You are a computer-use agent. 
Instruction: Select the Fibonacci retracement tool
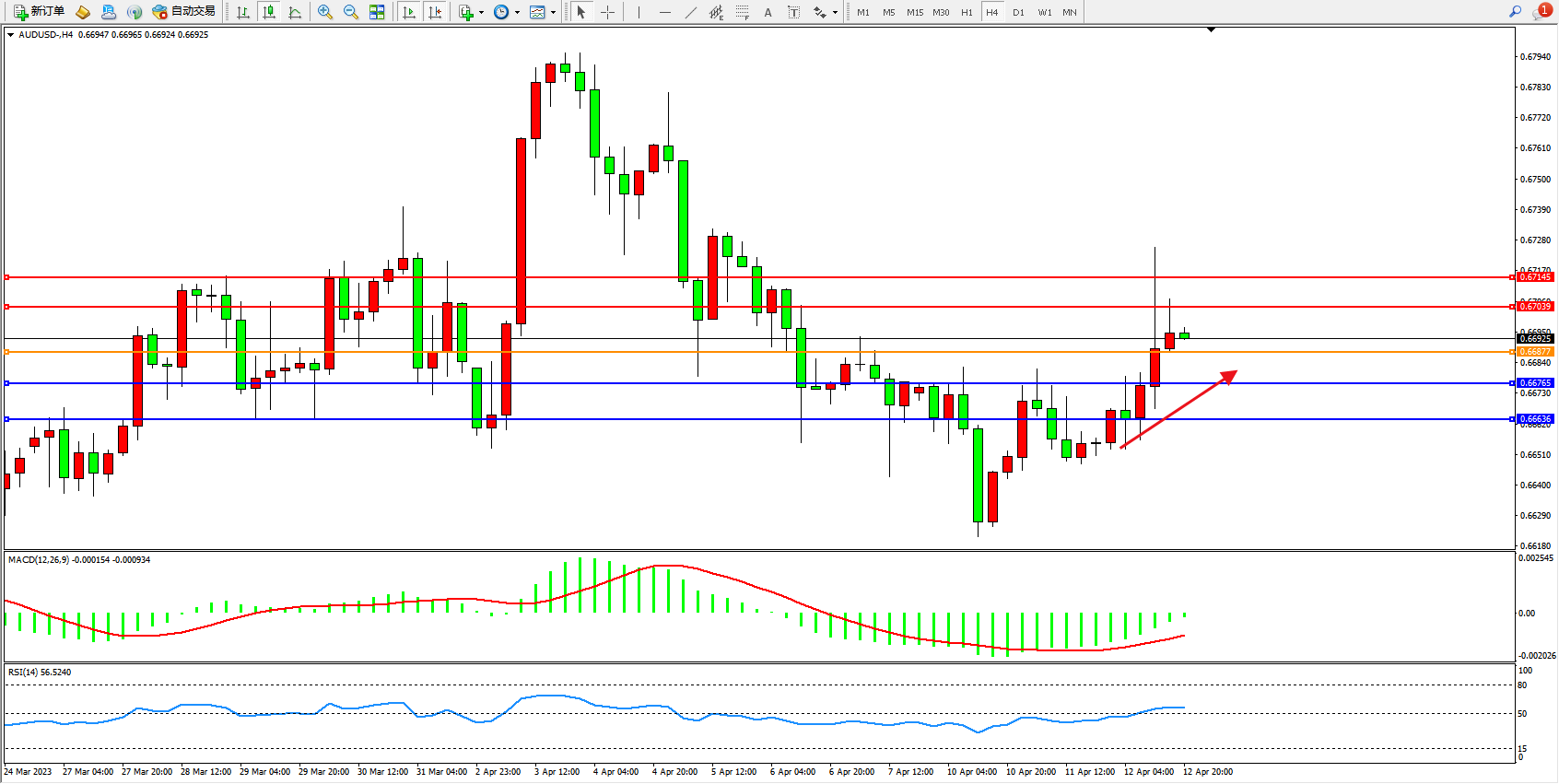coord(743,12)
